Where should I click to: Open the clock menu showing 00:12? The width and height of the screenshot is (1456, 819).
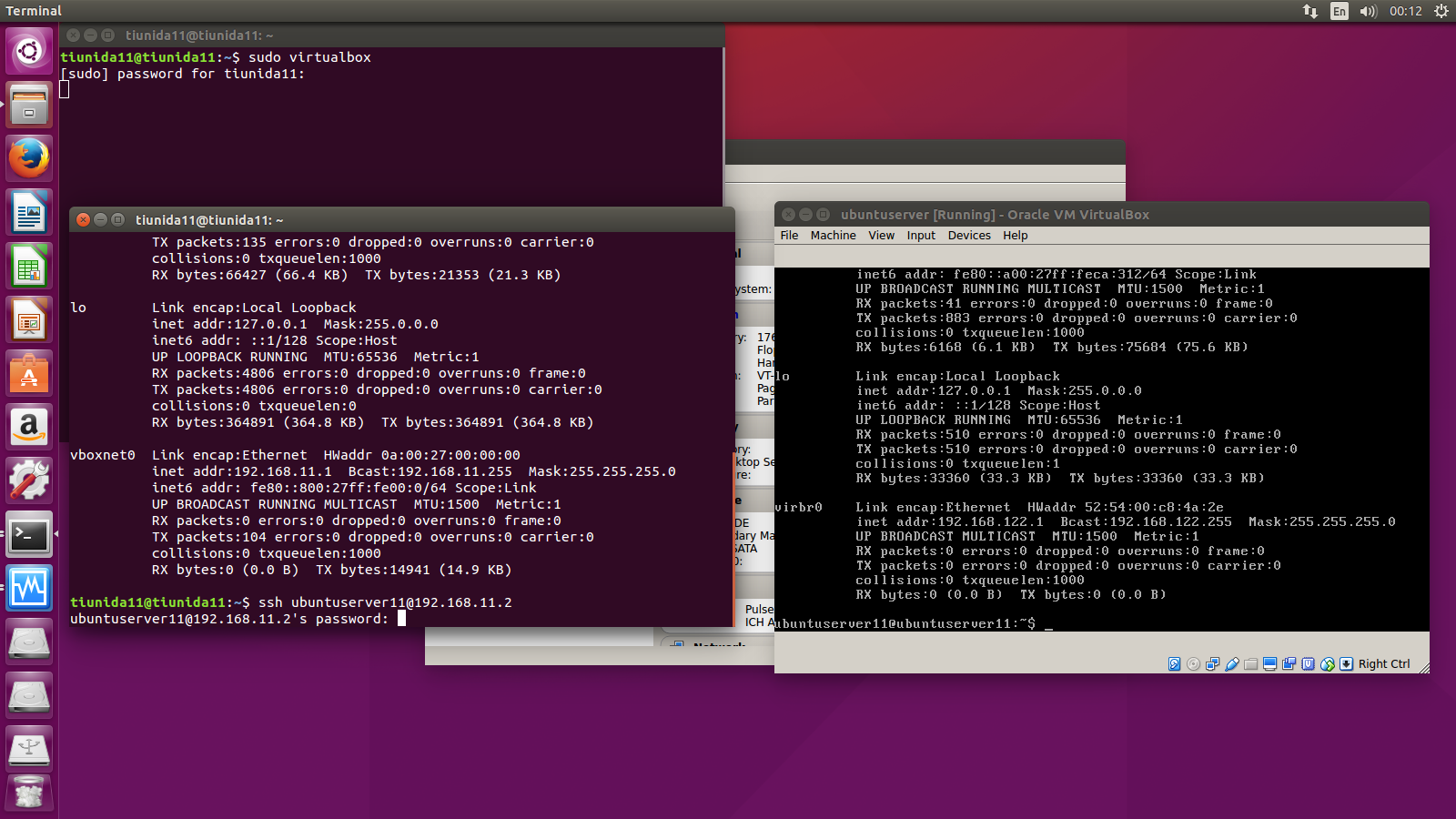click(x=1405, y=11)
